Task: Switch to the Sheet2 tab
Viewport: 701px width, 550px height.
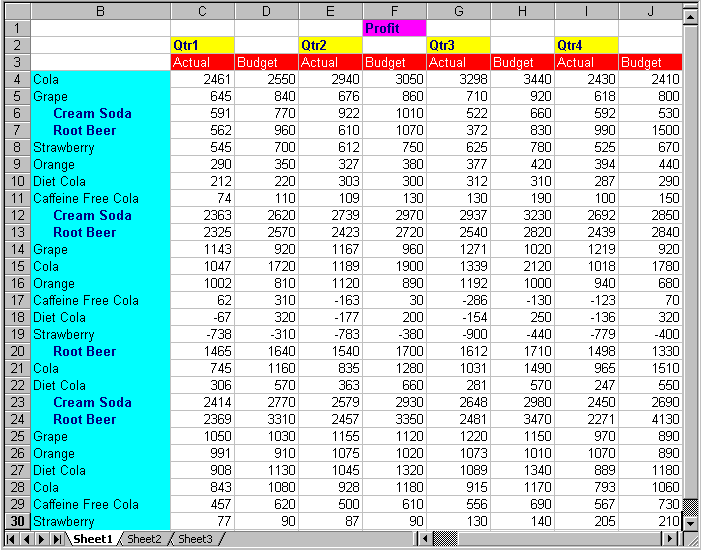Action: click(x=144, y=539)
